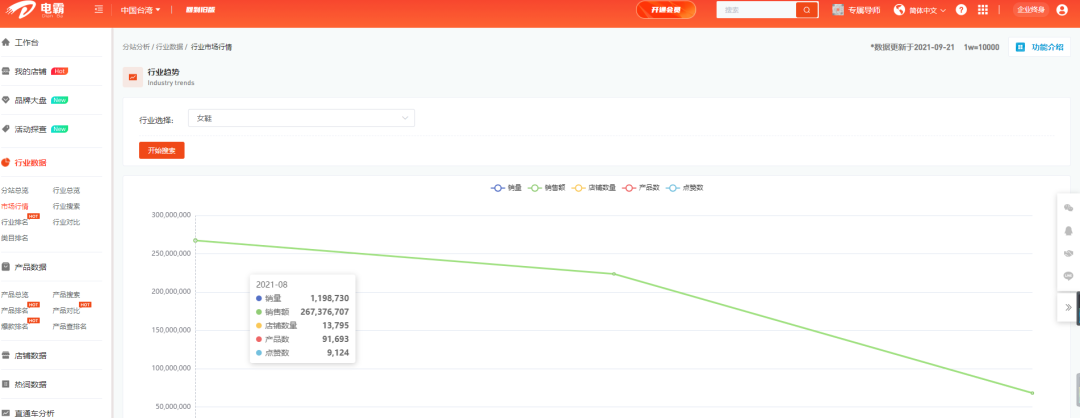This screenshot has height=418, width=1080.
Task: Open the 专属导师 tutor avatar
Action: tap(838, 10)
